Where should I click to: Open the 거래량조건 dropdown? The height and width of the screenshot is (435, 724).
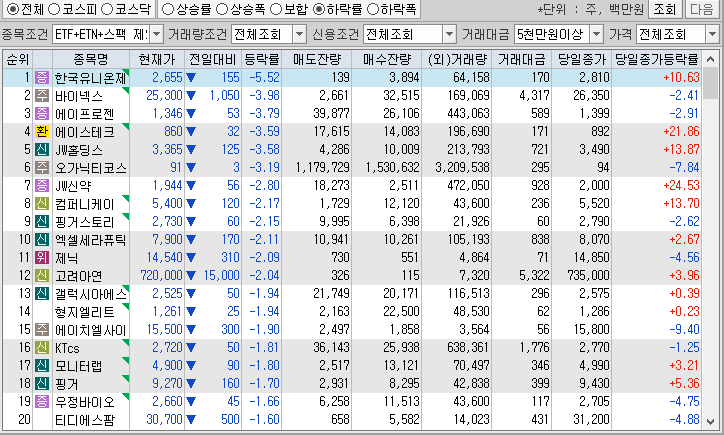coord(300,34)
